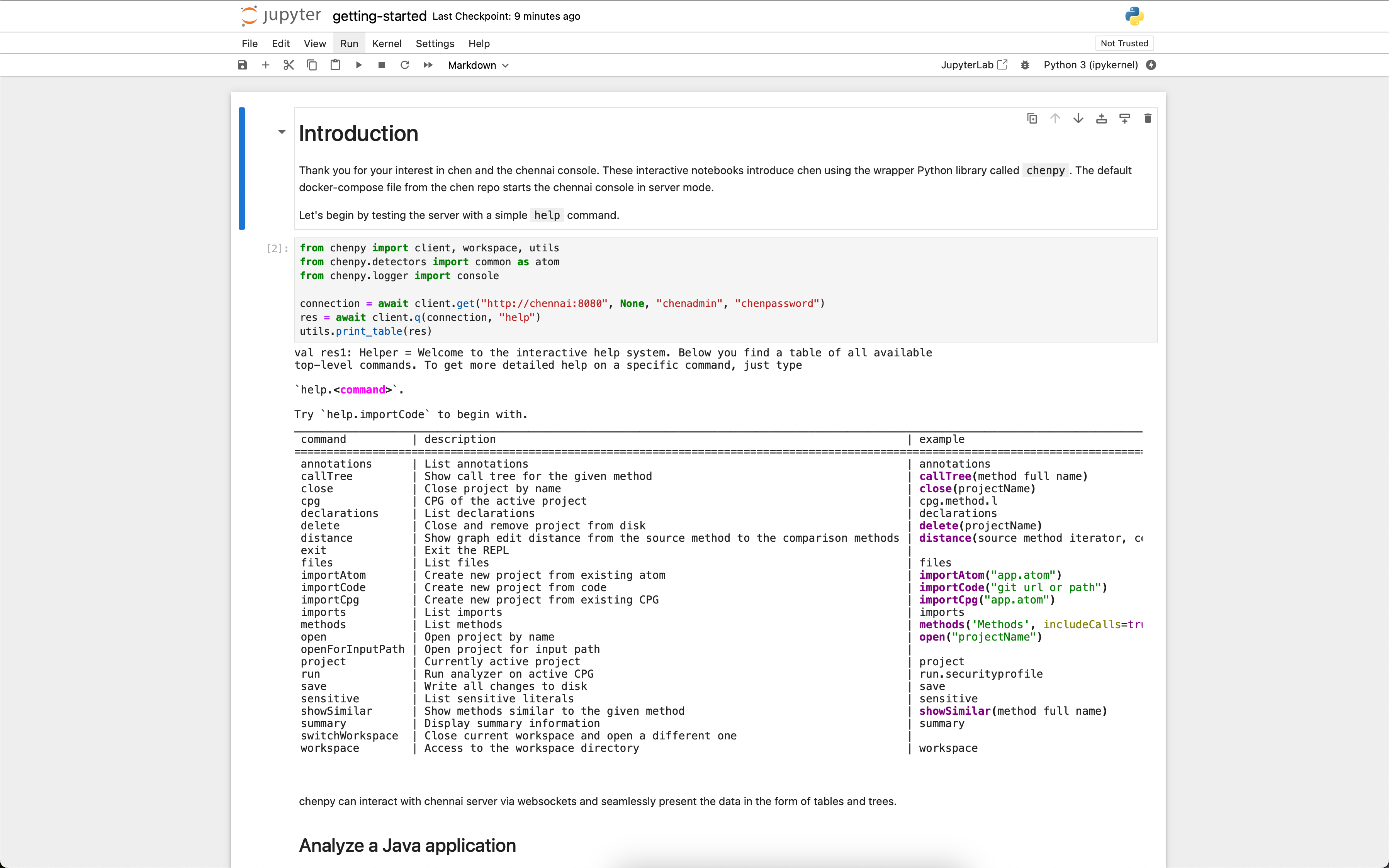Insert a cell below with plus icon
Screen dimensions: 1389x868
265,65
